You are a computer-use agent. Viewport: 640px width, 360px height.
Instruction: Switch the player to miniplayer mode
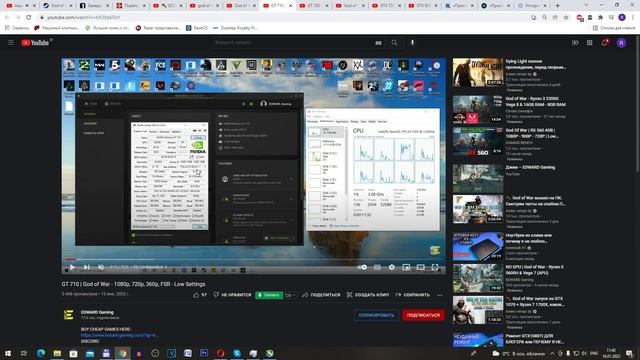point(406,267)
